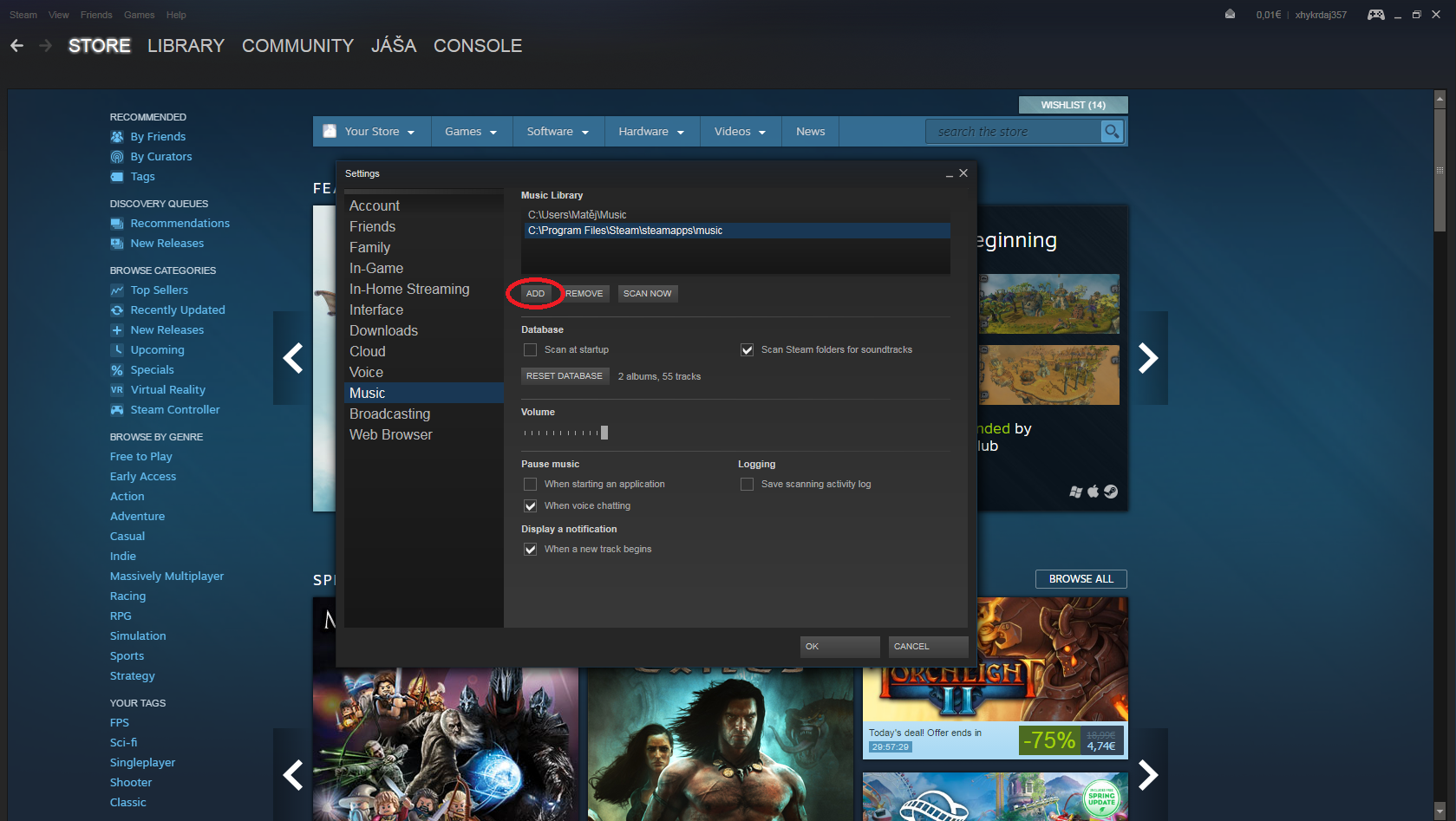Show next featured item arrow
The width and height of the screenshot is (1456, 821).
tap(1148, 358)
